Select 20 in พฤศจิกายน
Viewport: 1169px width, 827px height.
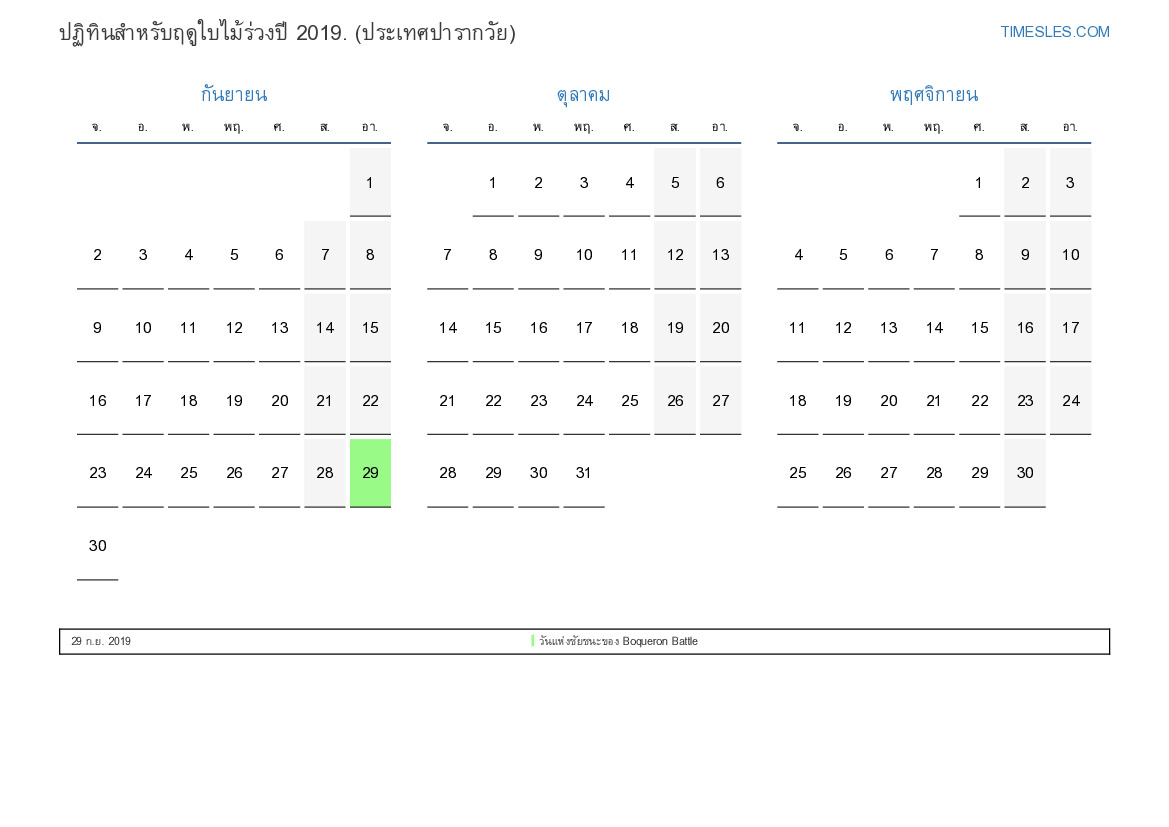click(x=888, y=401)
